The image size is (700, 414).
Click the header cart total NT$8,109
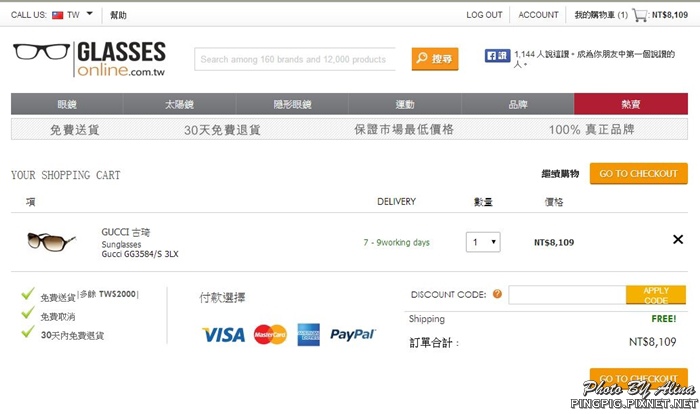pos(670,15)
